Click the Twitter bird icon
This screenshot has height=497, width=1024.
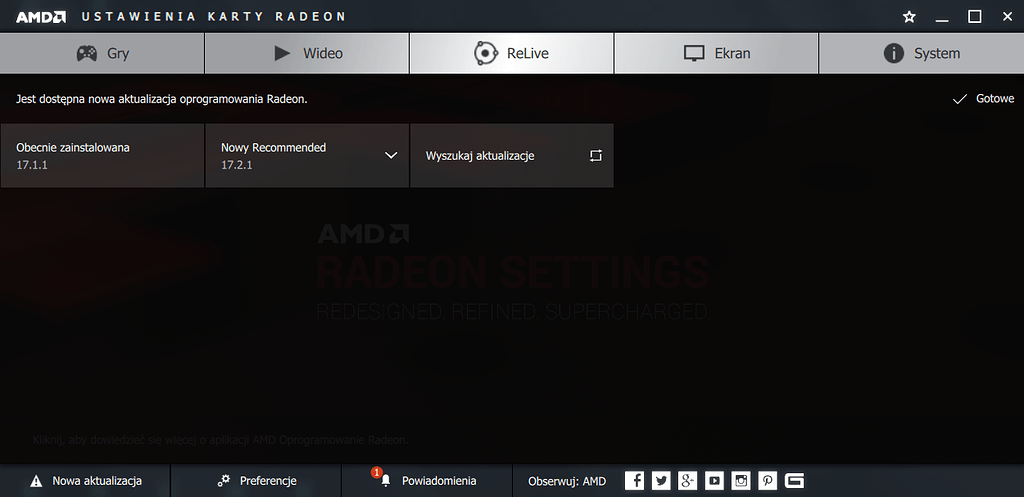click(x=661, y=481)
